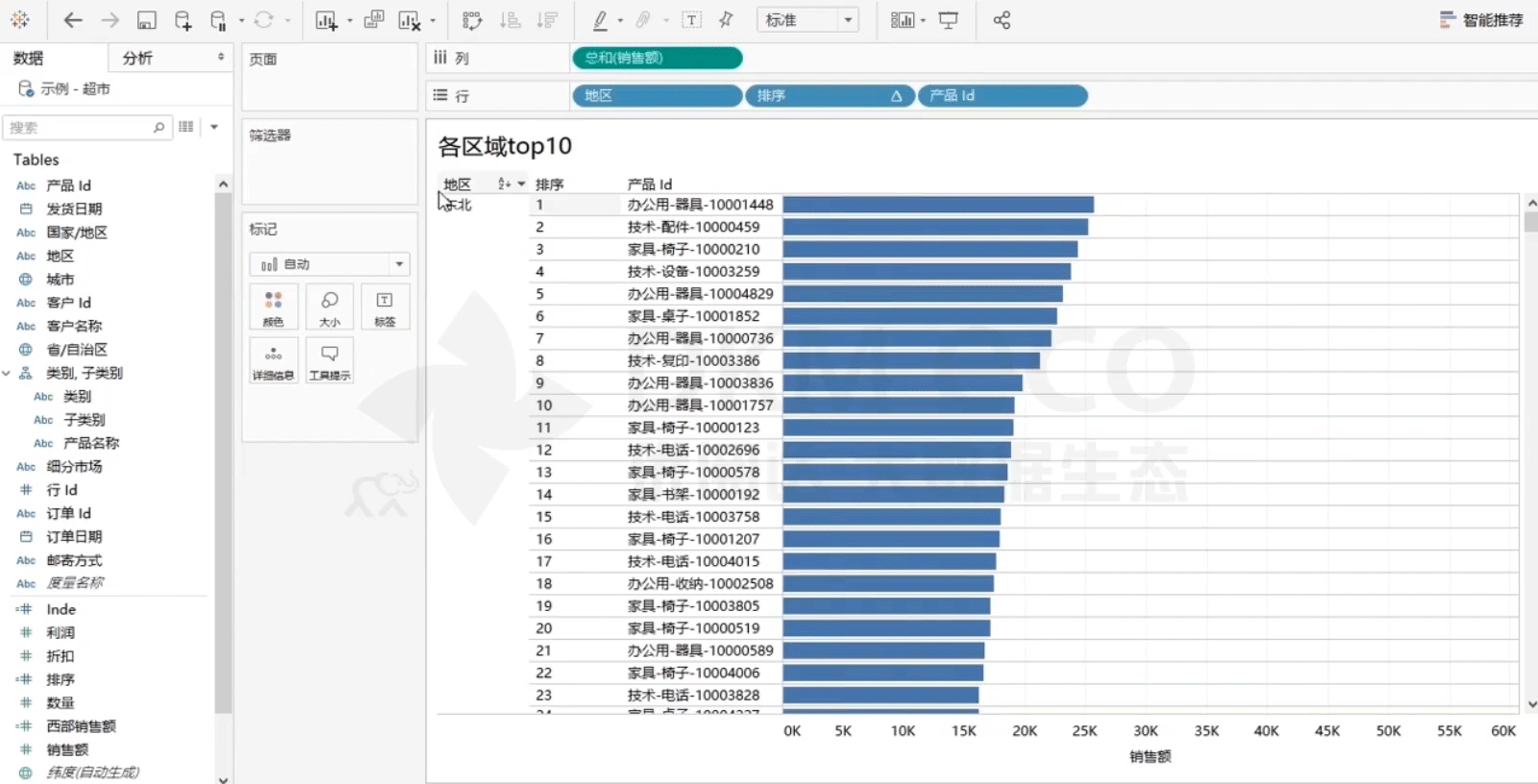Image resolution: width=1538 pixels, height=784 pixels.
Task: Click the 标签 button on Marks card
Action: tap(384, 308)
